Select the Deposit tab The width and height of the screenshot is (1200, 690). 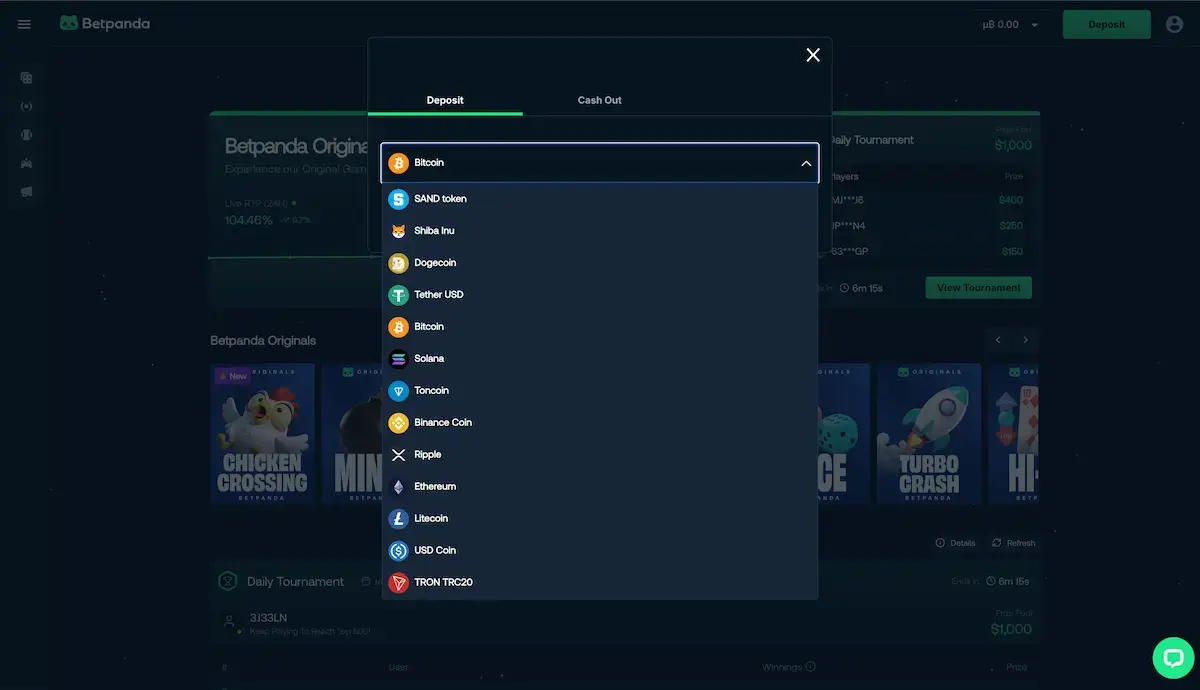(x=445, y=100)
